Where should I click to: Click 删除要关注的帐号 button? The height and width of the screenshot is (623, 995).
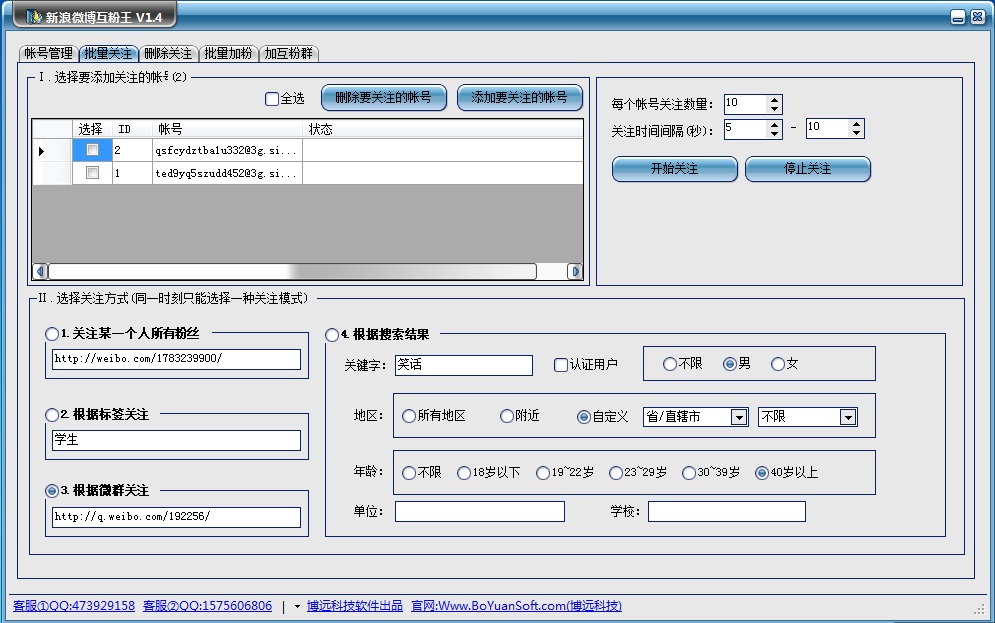(384, 98)
